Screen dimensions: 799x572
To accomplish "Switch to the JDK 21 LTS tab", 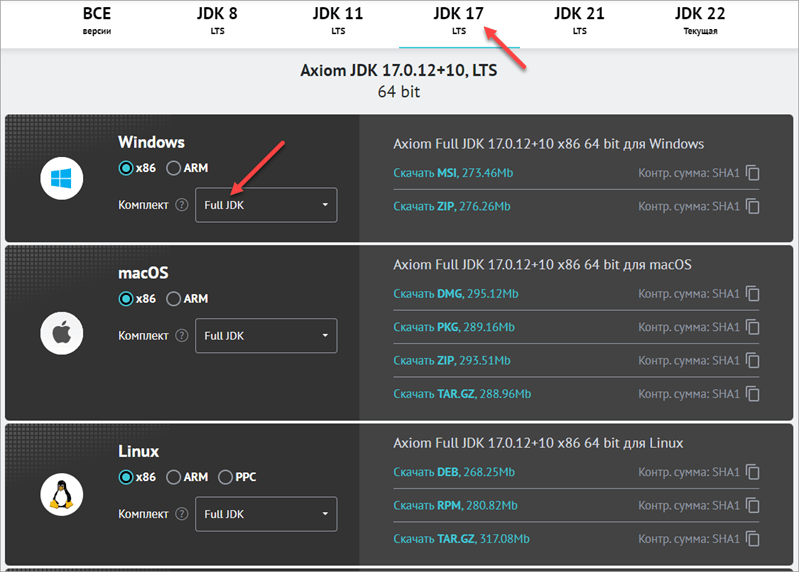I will coord(579,21).
